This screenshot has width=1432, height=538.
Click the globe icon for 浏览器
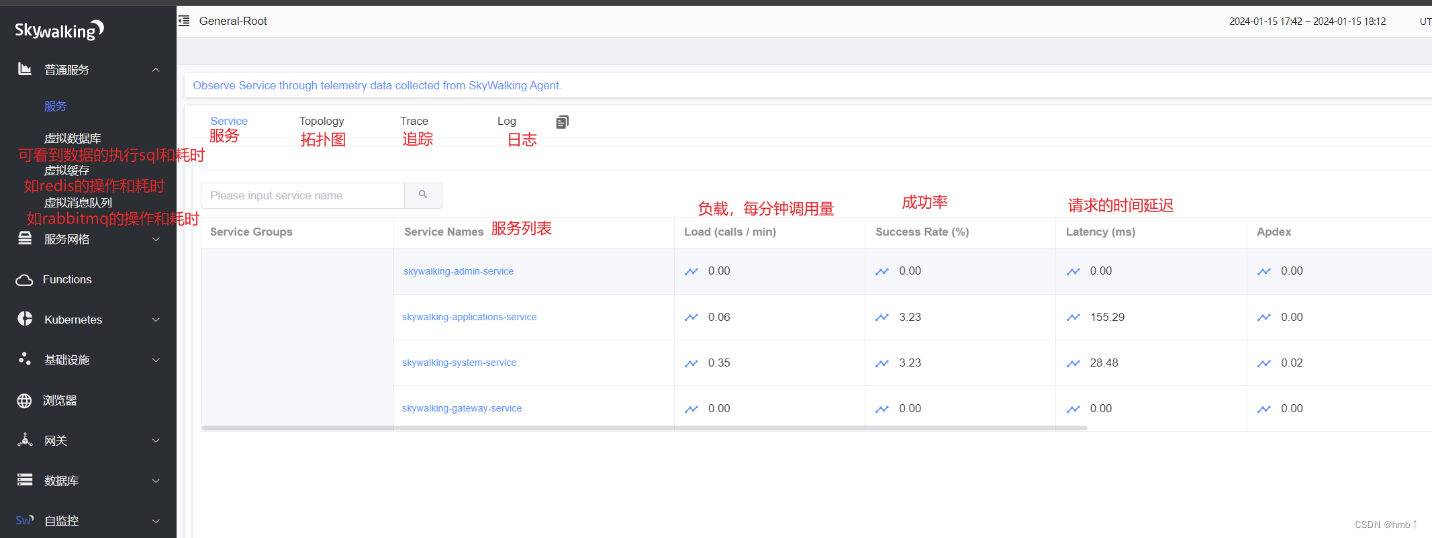(x=25, y=400)
